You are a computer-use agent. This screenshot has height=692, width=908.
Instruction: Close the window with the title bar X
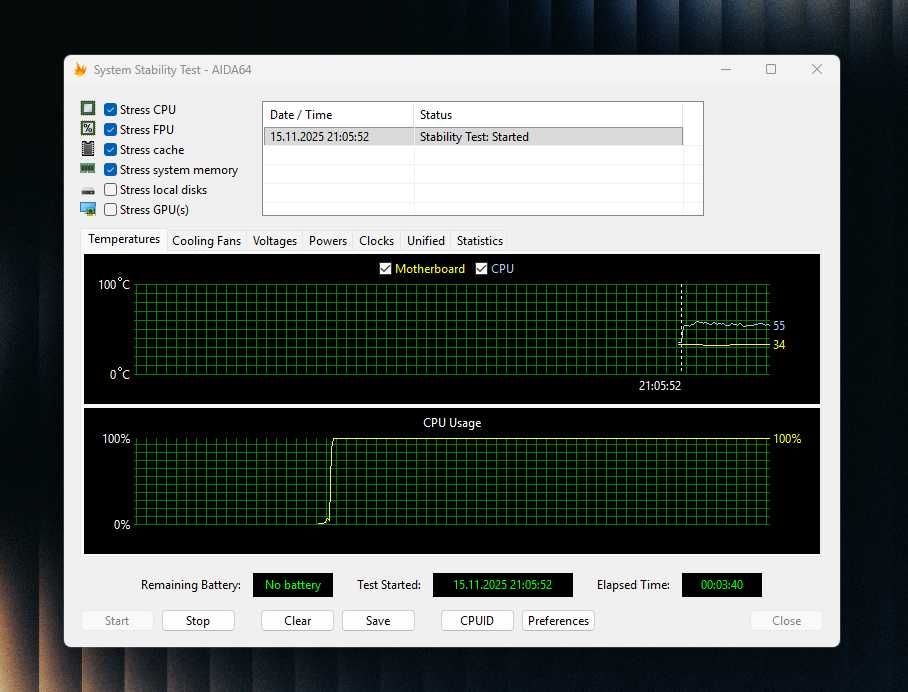click(817, 69)
